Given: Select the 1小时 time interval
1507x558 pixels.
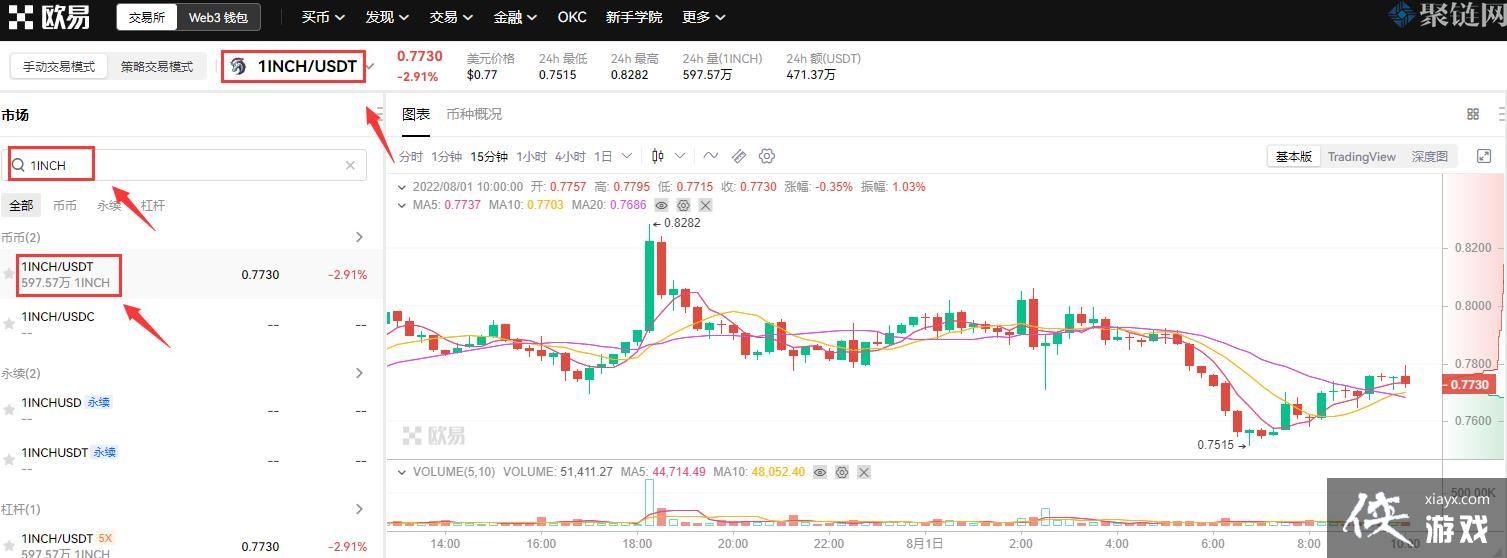Looking at the screenshot, I should pos(531,156).
